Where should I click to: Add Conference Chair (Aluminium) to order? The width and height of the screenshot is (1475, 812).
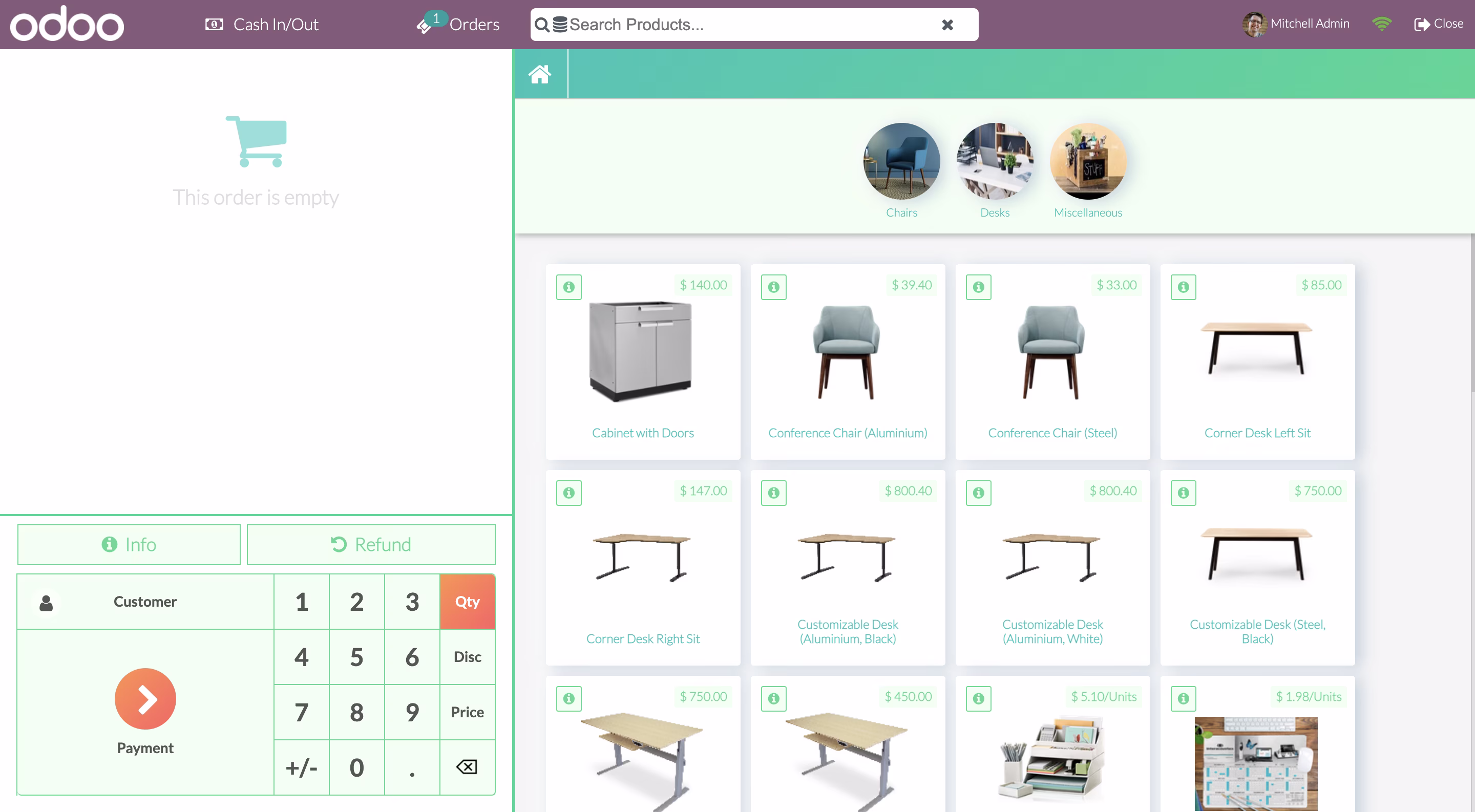tap(848, 361)
